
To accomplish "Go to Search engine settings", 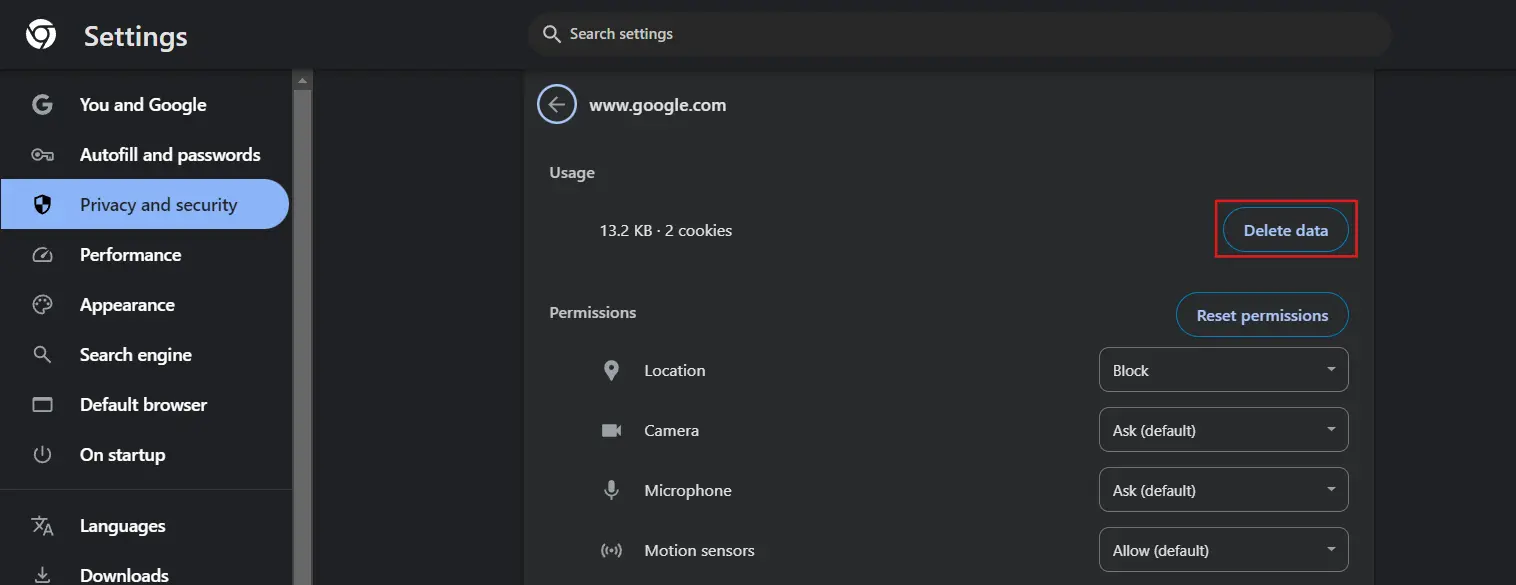I will click(136, 355).
